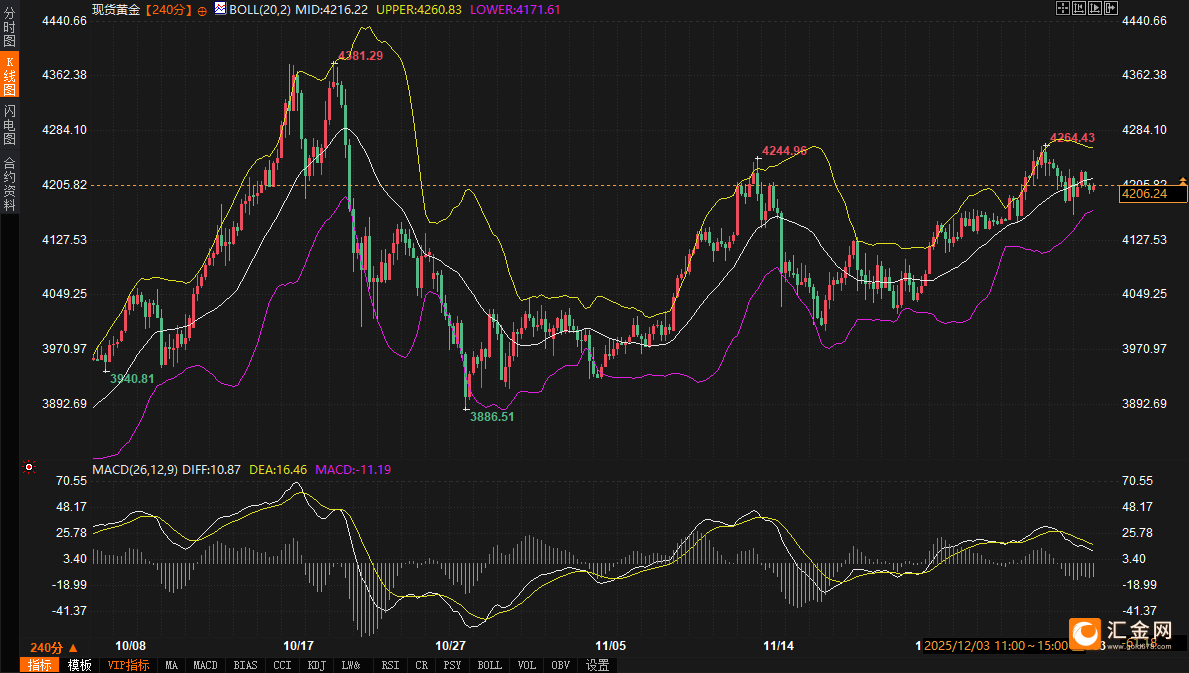Click the chart play-forward axis icon
Viewport: 1189px width, 673px height.
[1095, 8]
